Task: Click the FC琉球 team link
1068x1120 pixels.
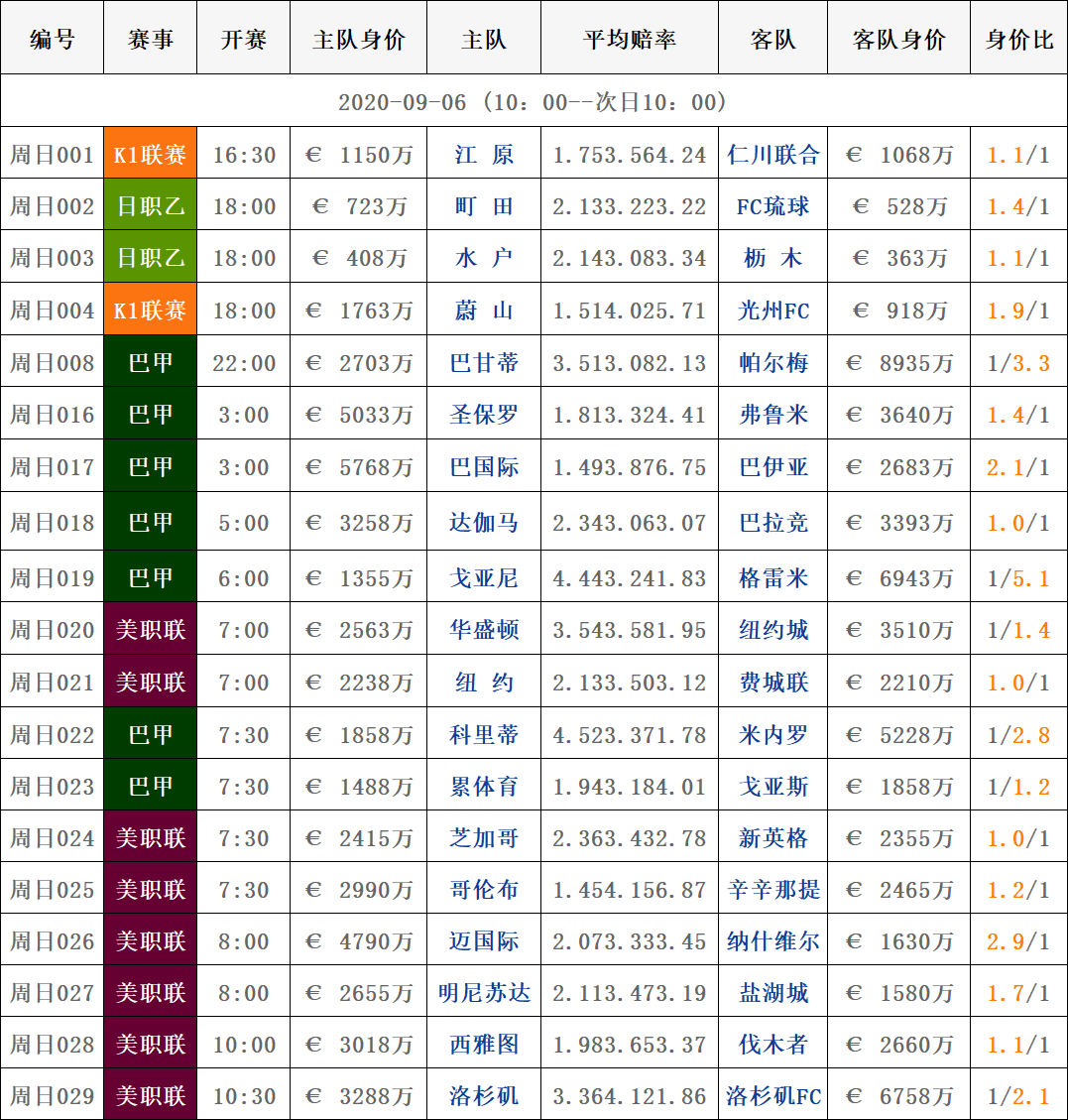Action: 772,206
